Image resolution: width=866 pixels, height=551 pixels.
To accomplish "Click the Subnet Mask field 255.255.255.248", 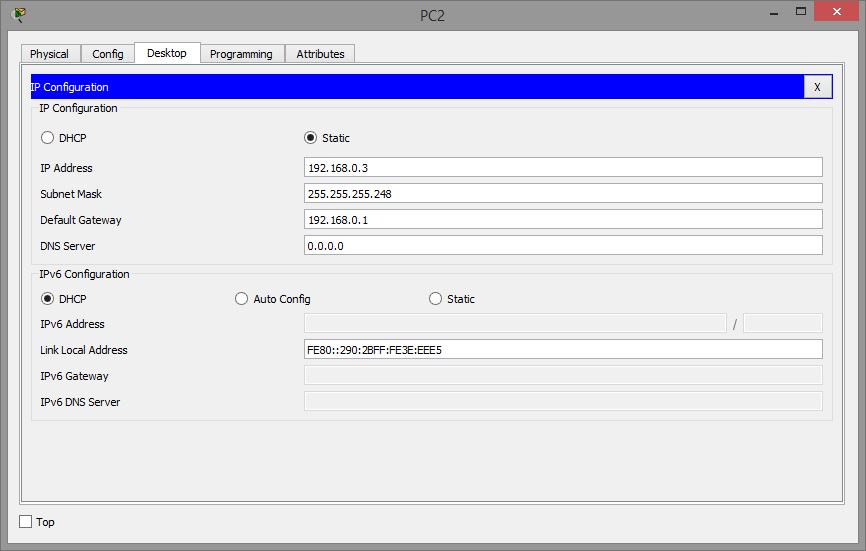I will (x=563, y=193).
